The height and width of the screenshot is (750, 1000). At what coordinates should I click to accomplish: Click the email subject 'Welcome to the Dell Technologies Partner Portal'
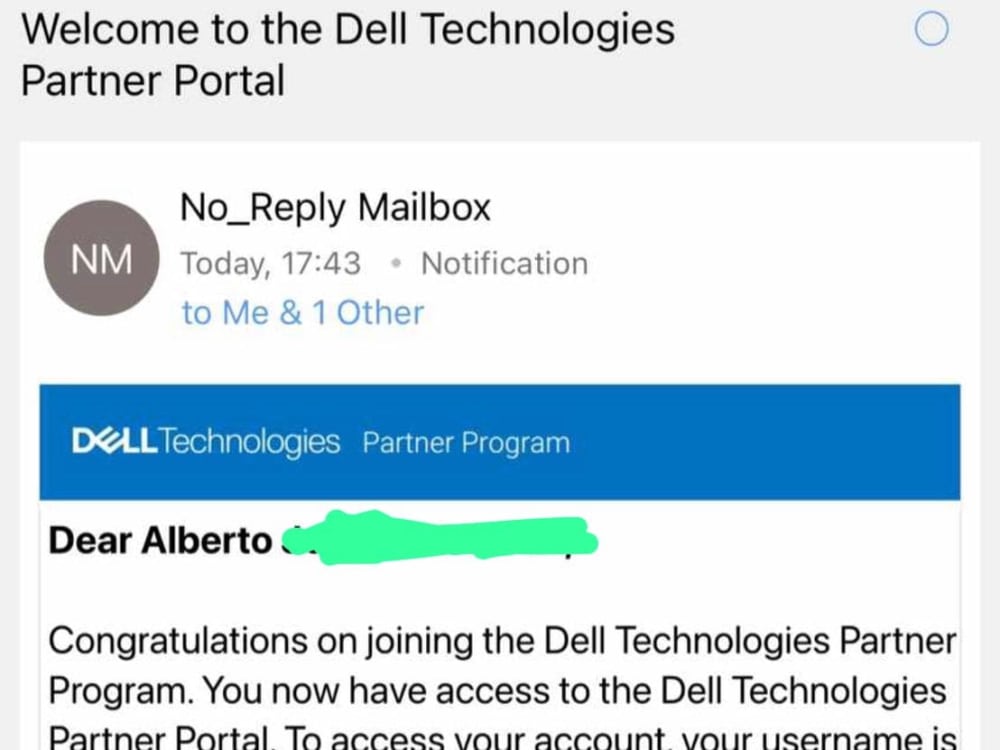click(x=347, y=54)
